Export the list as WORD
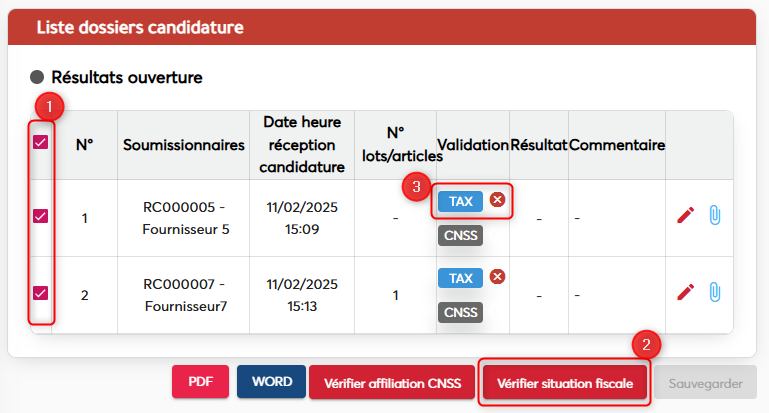769x413 pixels. (x=271, y=381)
